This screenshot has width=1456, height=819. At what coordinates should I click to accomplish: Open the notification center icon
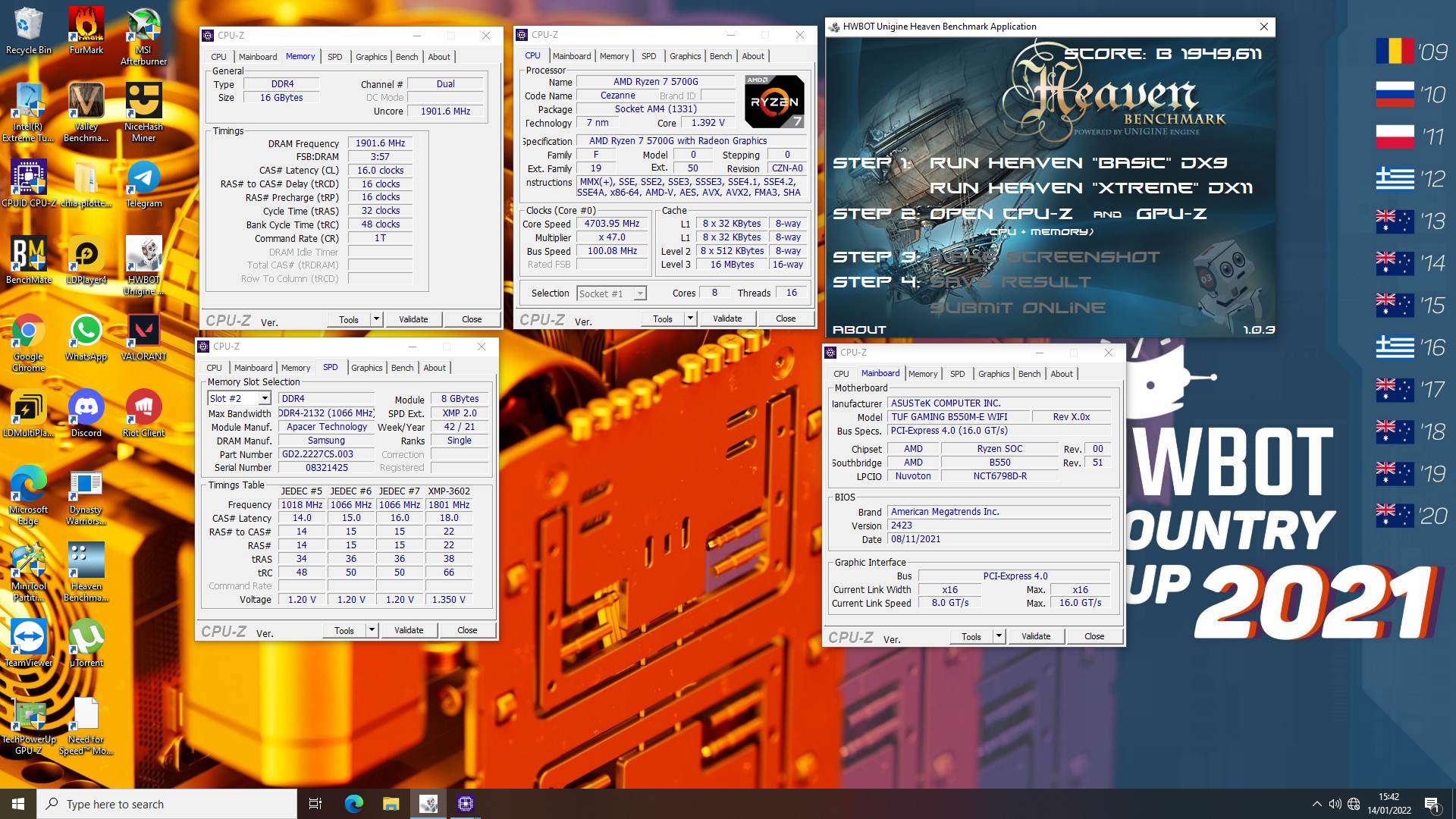(1432, 804)
